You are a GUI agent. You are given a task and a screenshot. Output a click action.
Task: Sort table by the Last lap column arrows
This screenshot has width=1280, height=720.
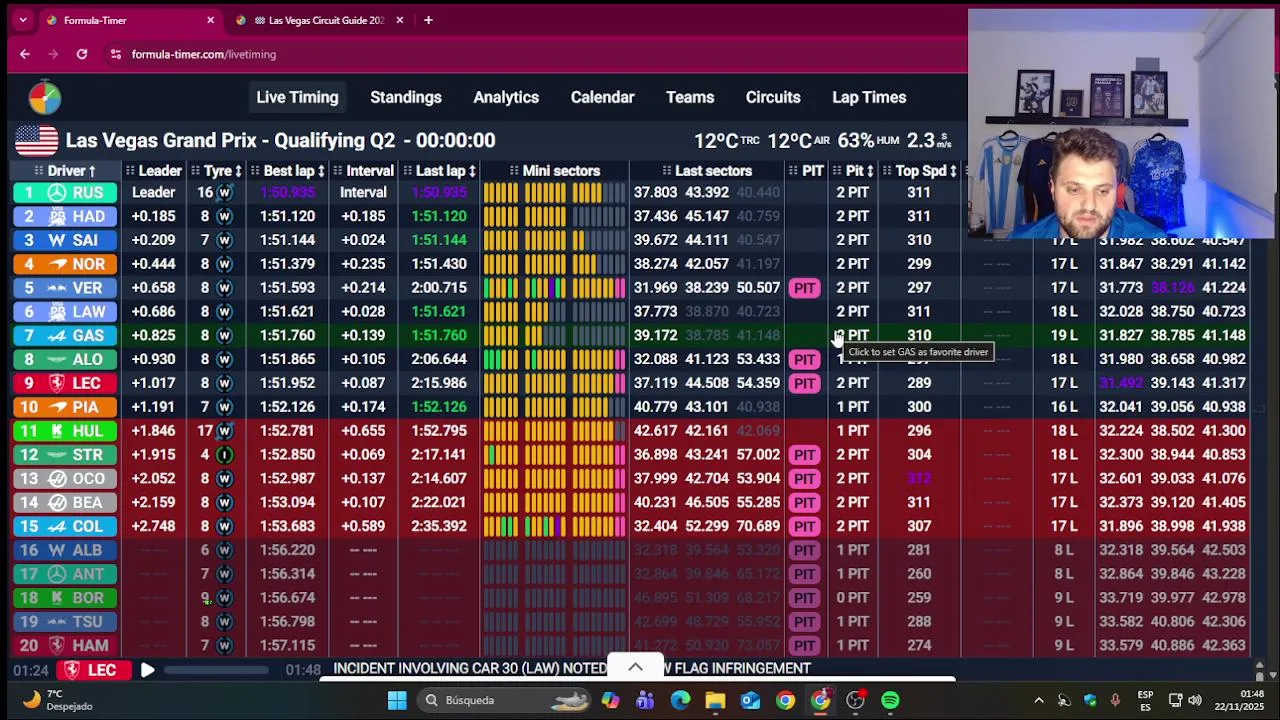[472, 171]
